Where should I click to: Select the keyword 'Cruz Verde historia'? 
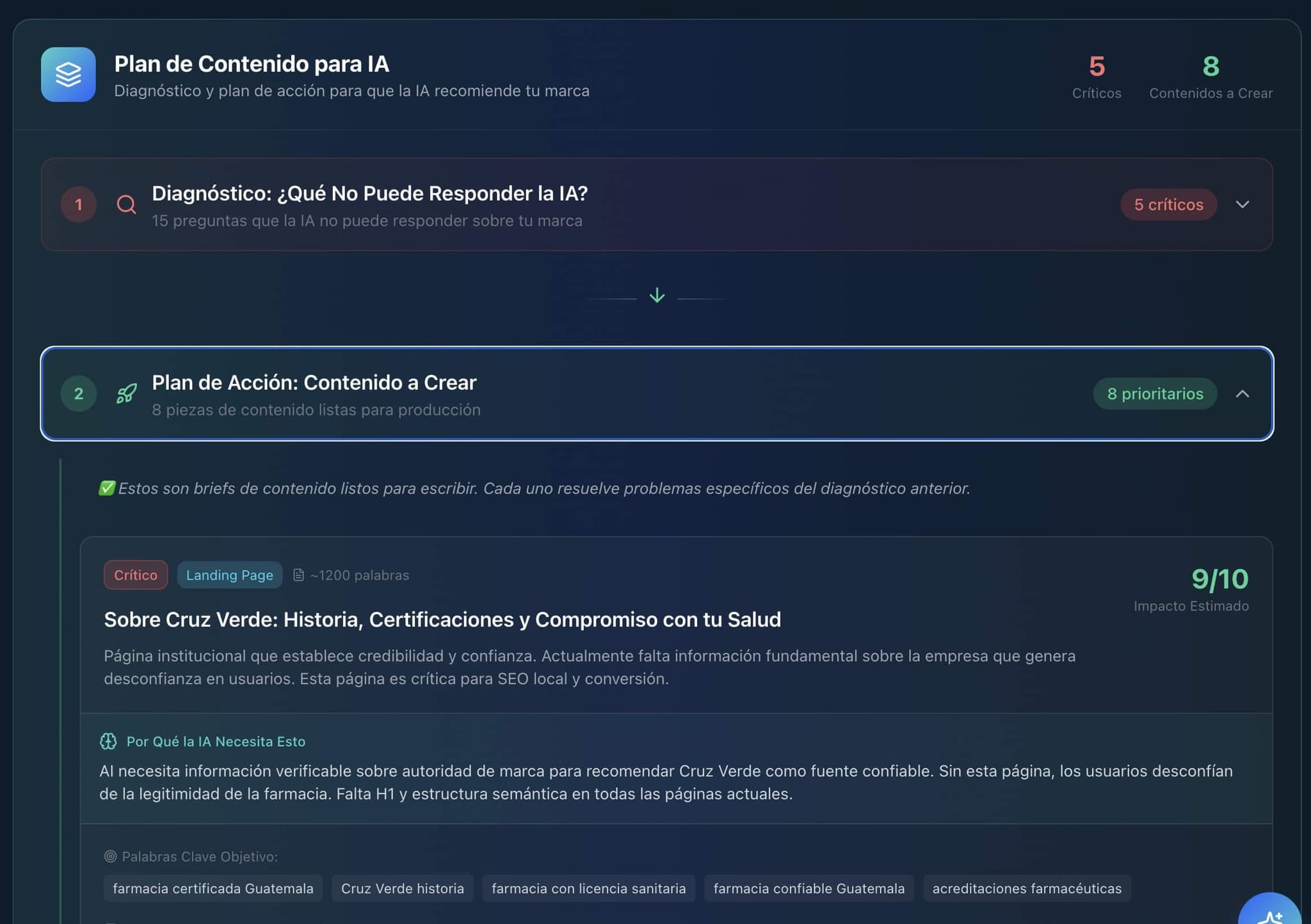point(402,888)
